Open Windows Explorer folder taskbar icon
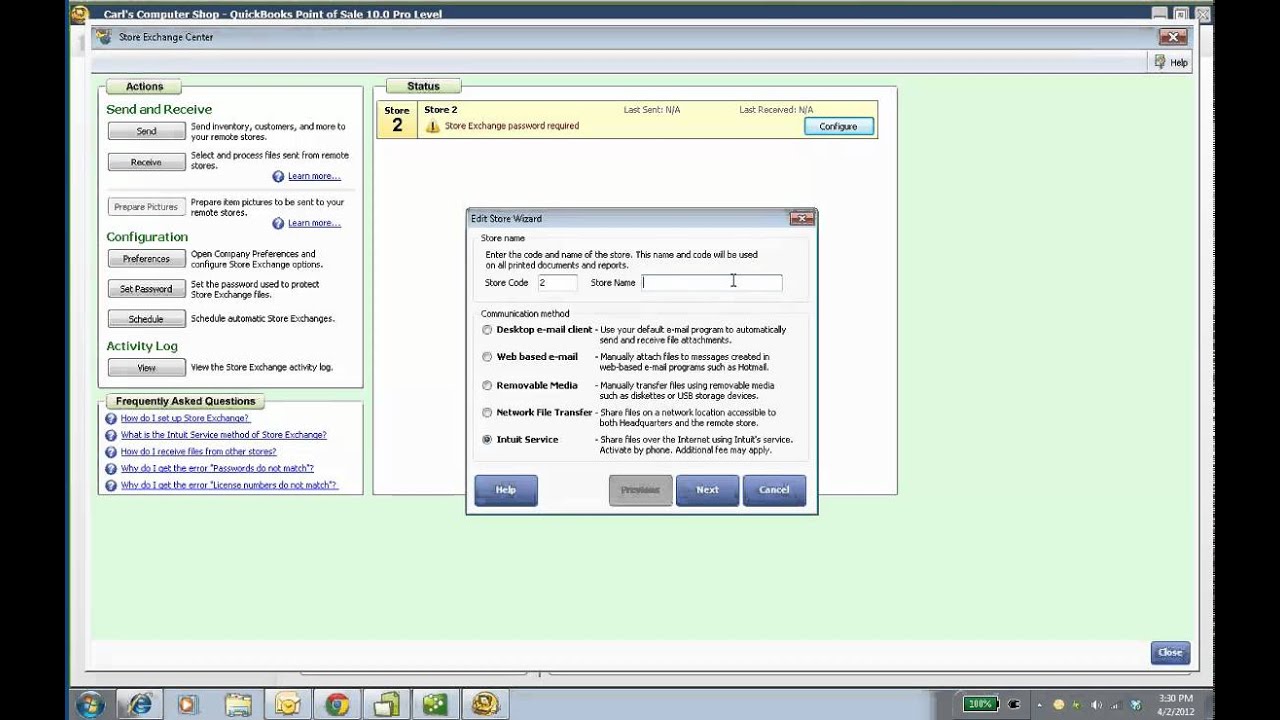Image resolution: width=1280 pixels, height=720 pixels. [238, 704]
